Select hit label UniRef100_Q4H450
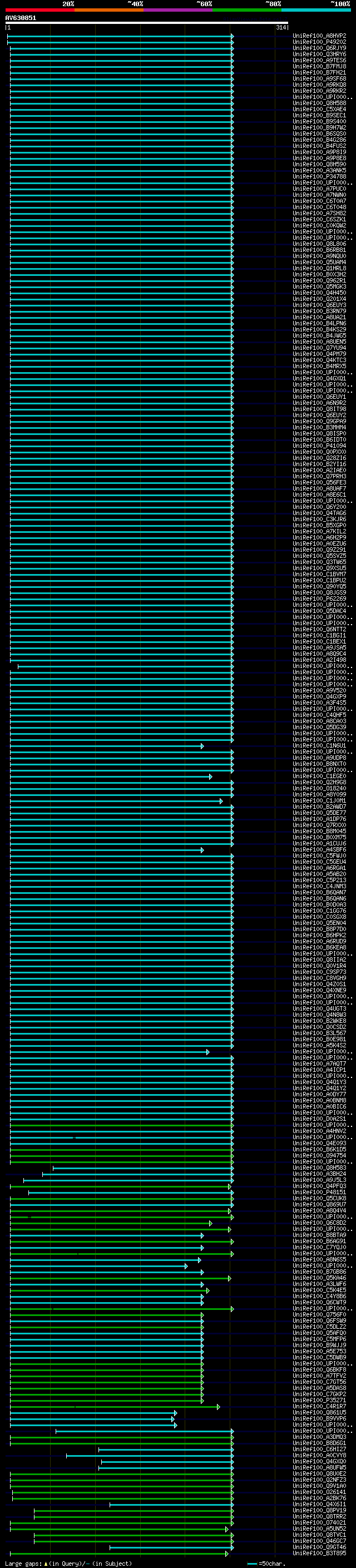The width and height of the screenshot is (356, 1568). [319, 293]
